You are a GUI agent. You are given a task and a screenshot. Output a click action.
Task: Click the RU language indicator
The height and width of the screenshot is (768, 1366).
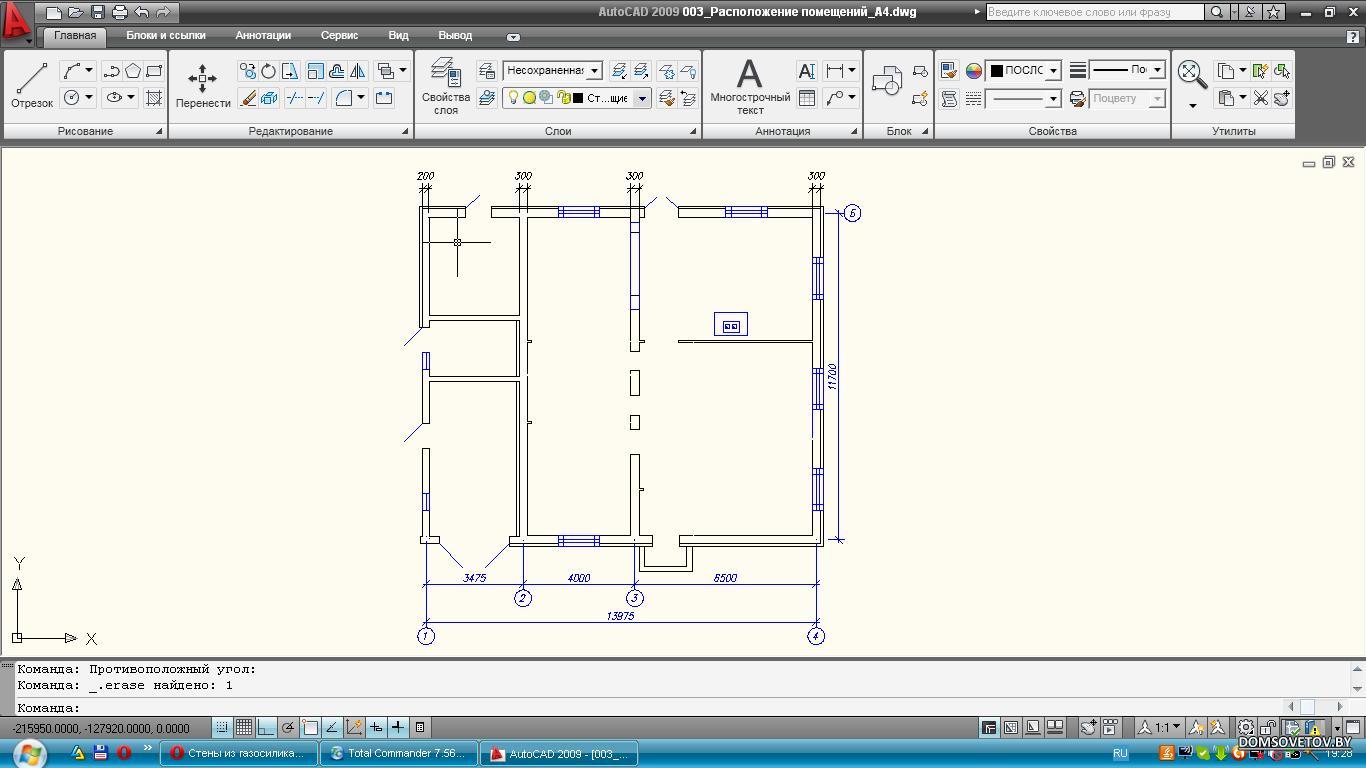[x=1120, y=754]
